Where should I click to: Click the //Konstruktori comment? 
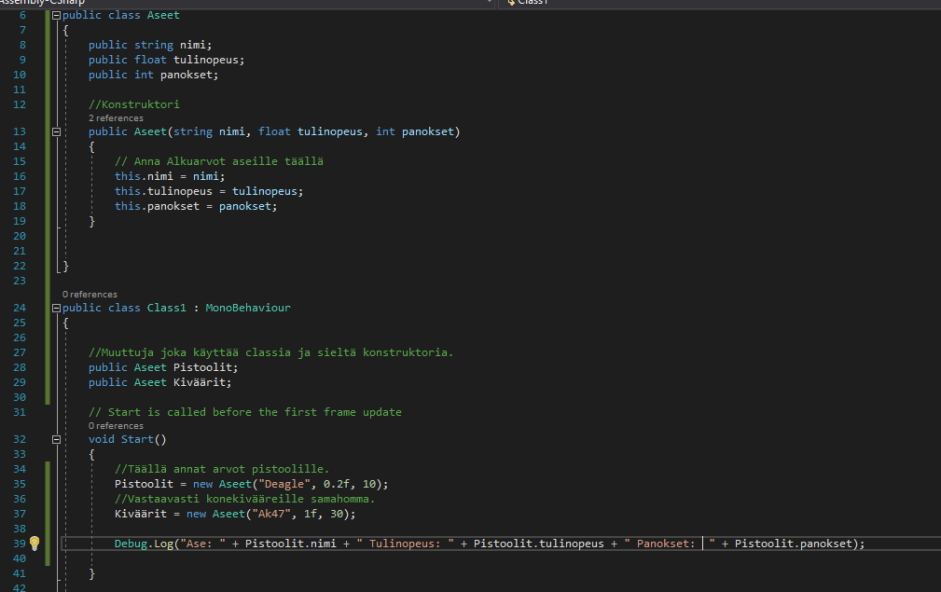pos(134,104)
